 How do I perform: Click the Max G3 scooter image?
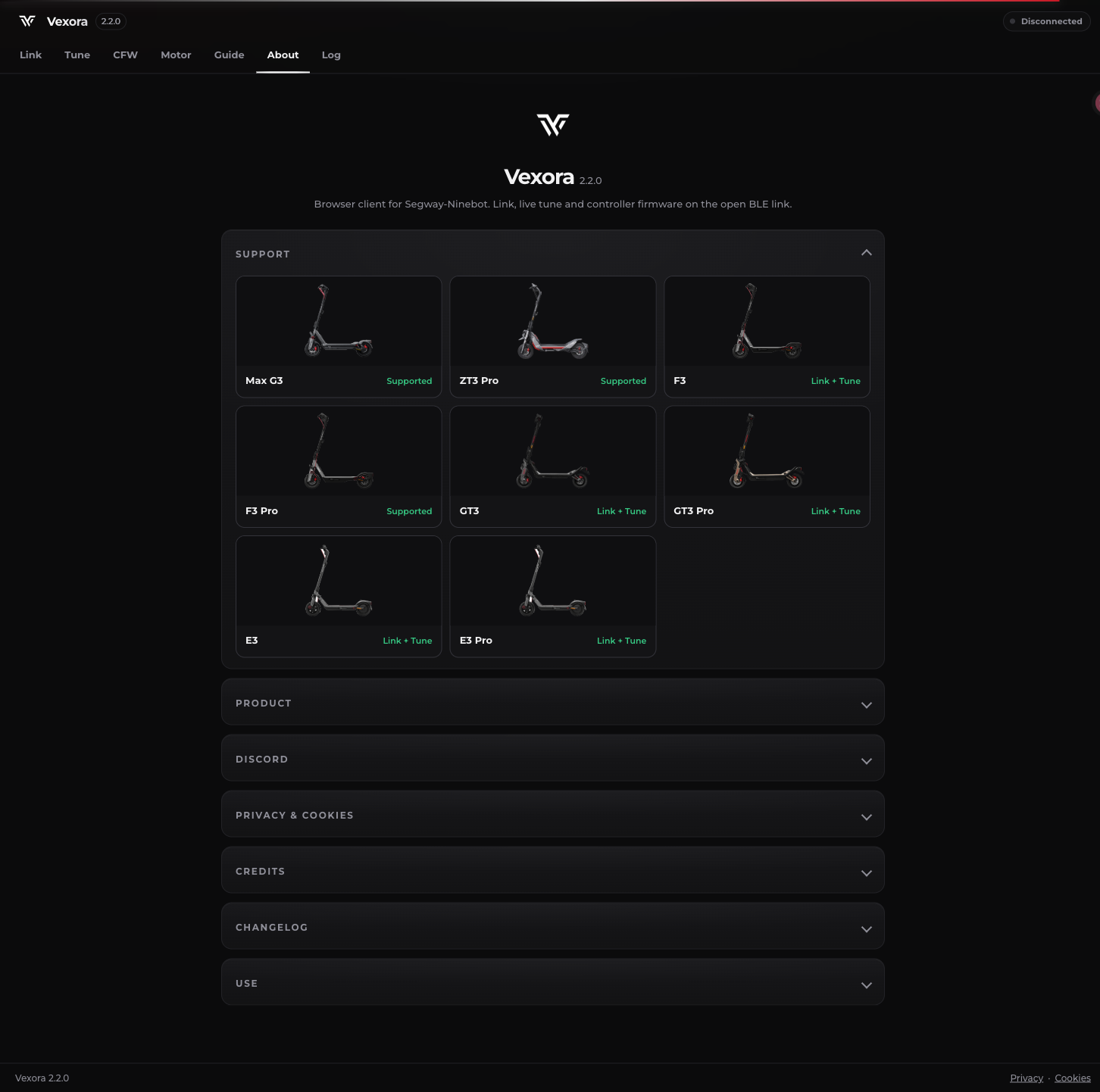click(339, 320)
